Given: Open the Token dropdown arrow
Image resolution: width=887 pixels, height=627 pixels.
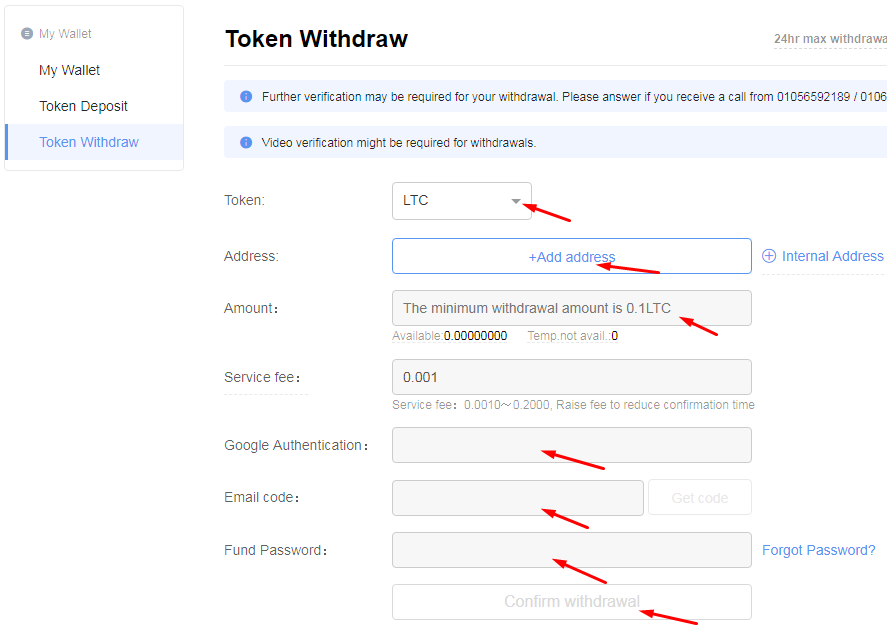Looking at the screenshot, I should (x=516, y=201).
